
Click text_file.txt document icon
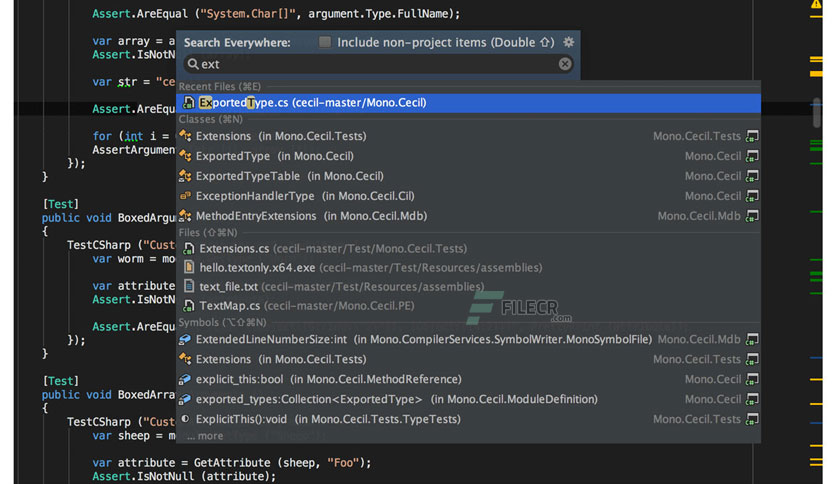(188, 286)
